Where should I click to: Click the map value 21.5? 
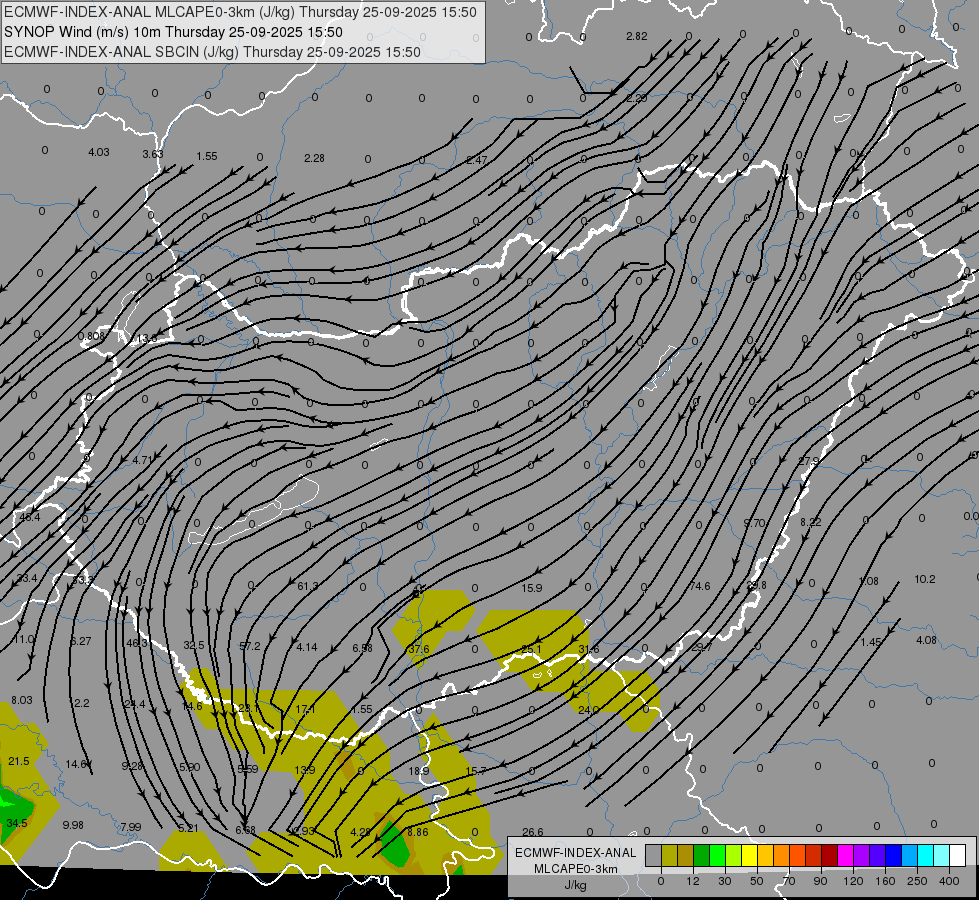click(x=19, y=761)
